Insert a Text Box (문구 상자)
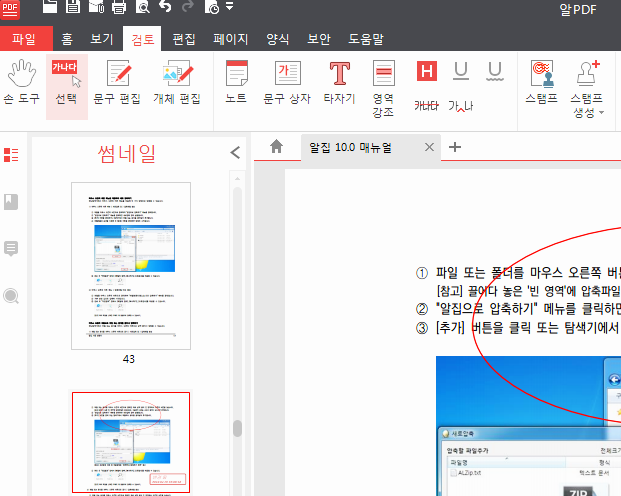This screenshot has height=496, width=621. (288, 82)
